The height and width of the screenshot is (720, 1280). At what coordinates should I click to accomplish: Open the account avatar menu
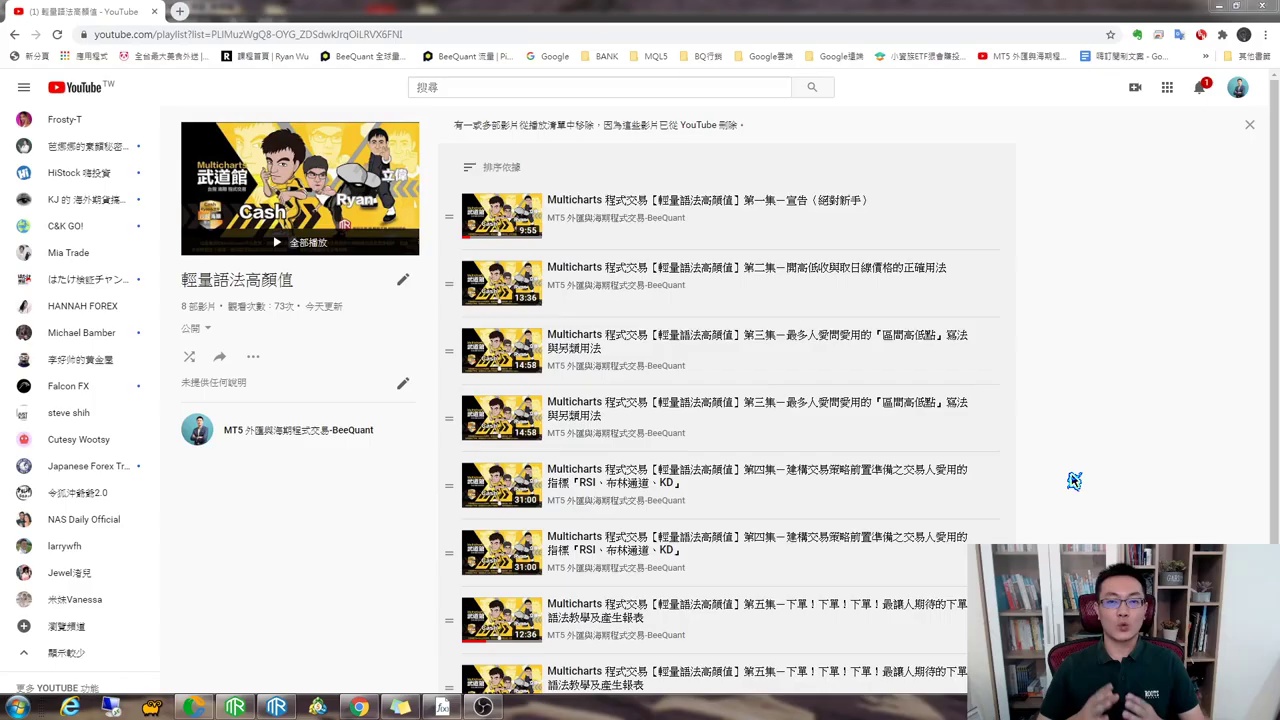[x=1238, y=88]
